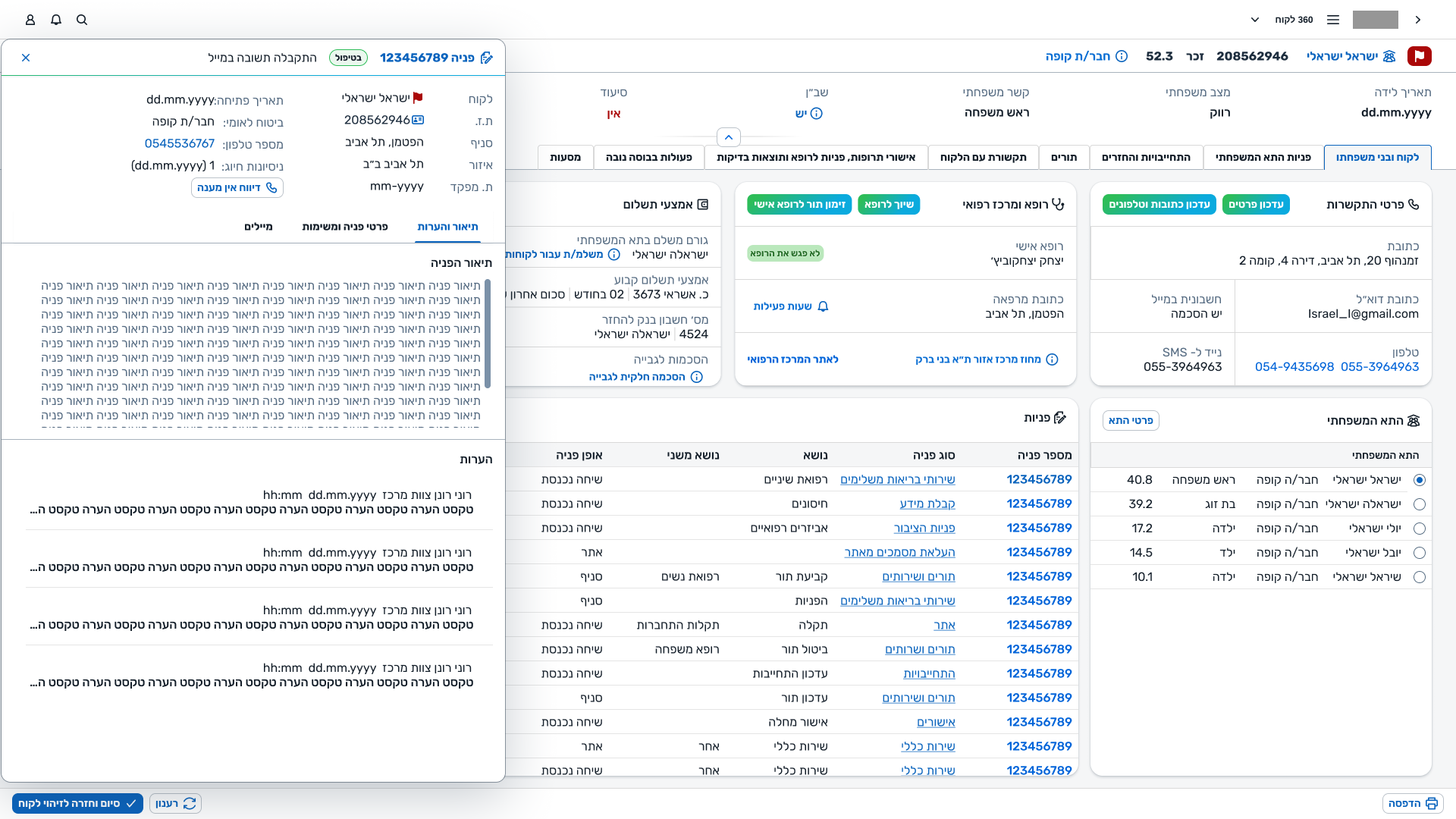Image resolution: width=1456 pixels, height=819 pixels.
Task: Click the רענן refresh button
Action: click(x=175, y=803)
